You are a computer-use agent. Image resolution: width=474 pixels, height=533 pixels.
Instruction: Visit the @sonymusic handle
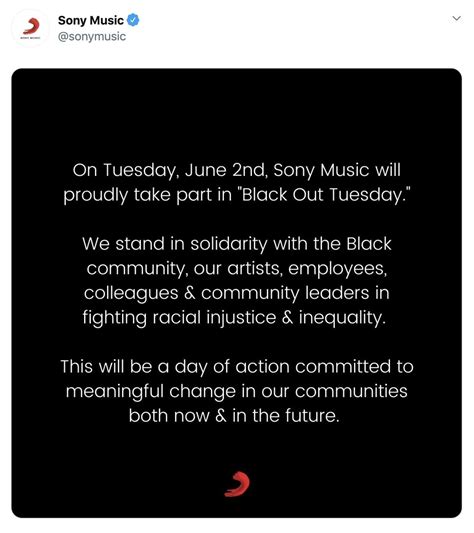click(92, 36)
